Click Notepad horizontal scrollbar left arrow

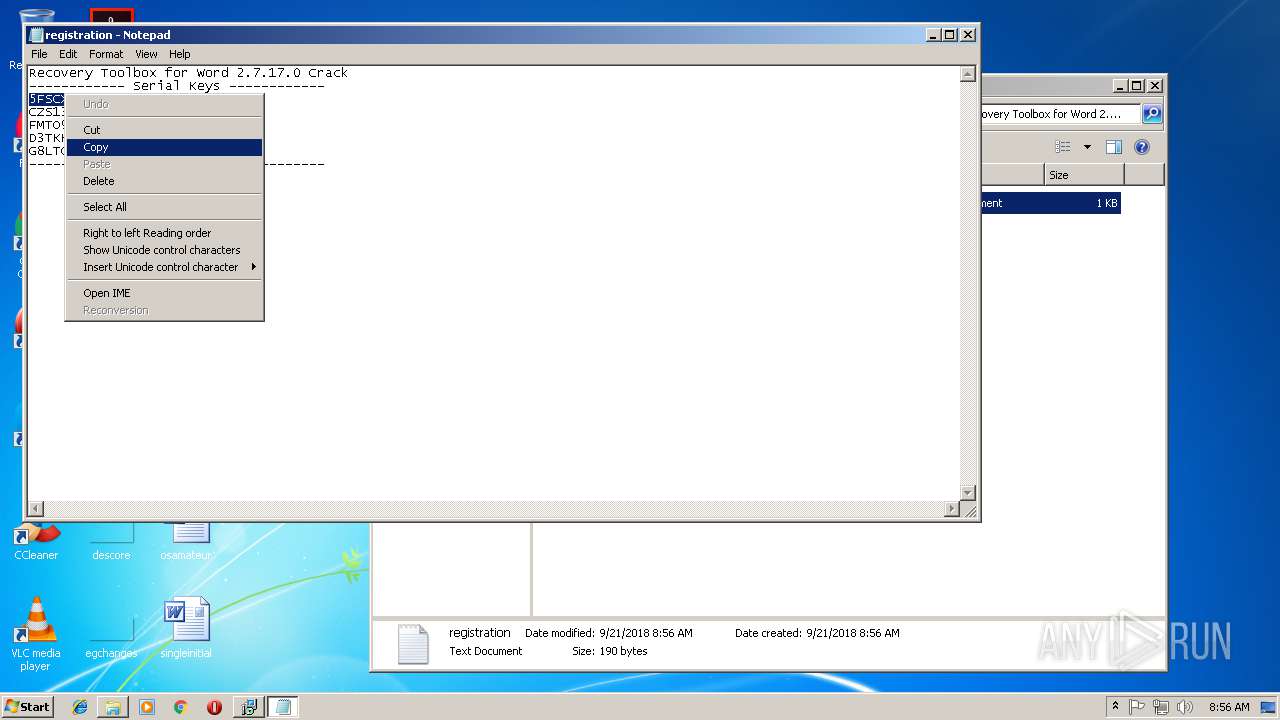tap(36, 509)
